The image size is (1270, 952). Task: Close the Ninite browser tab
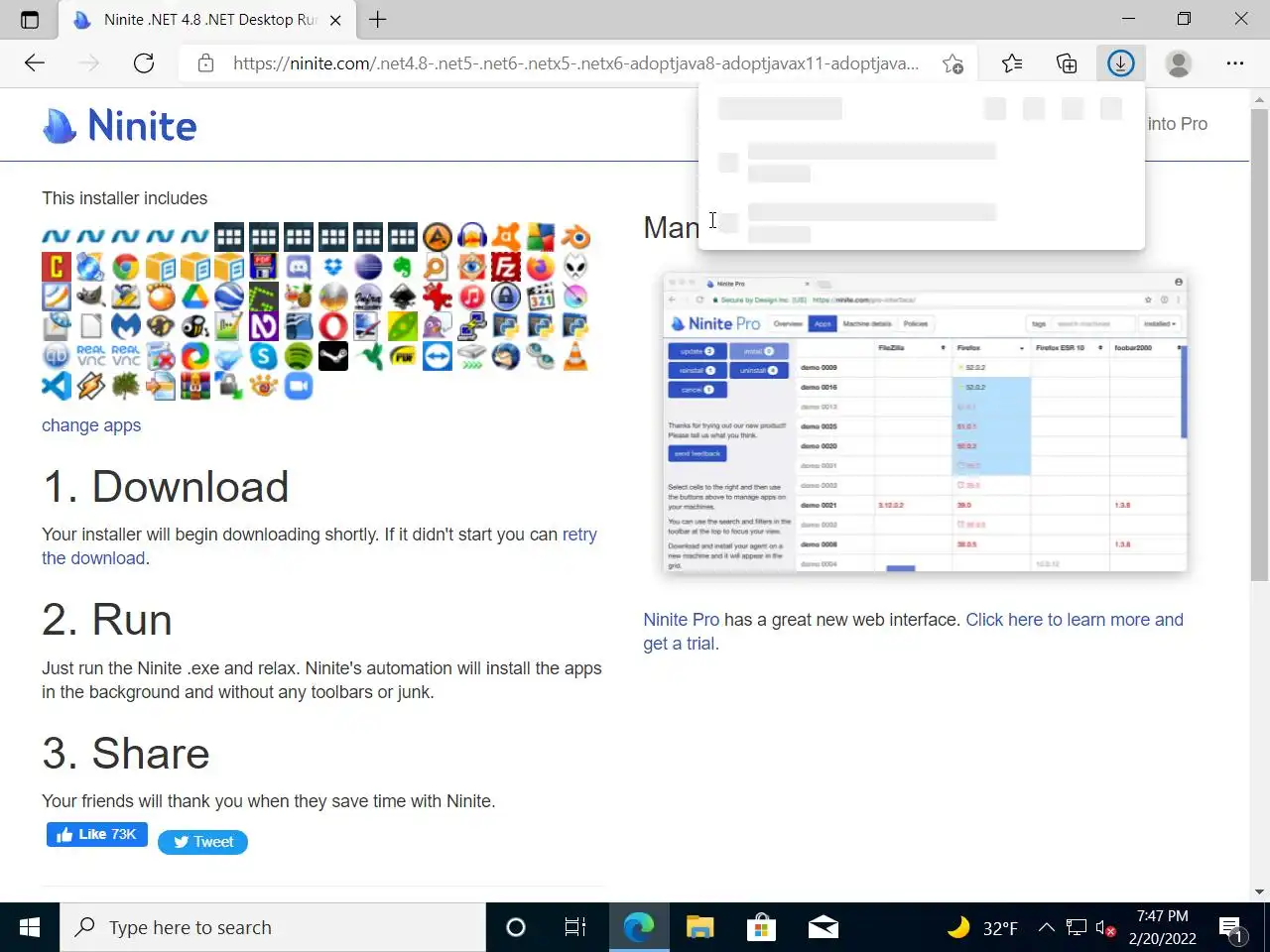tap(335, 20)
